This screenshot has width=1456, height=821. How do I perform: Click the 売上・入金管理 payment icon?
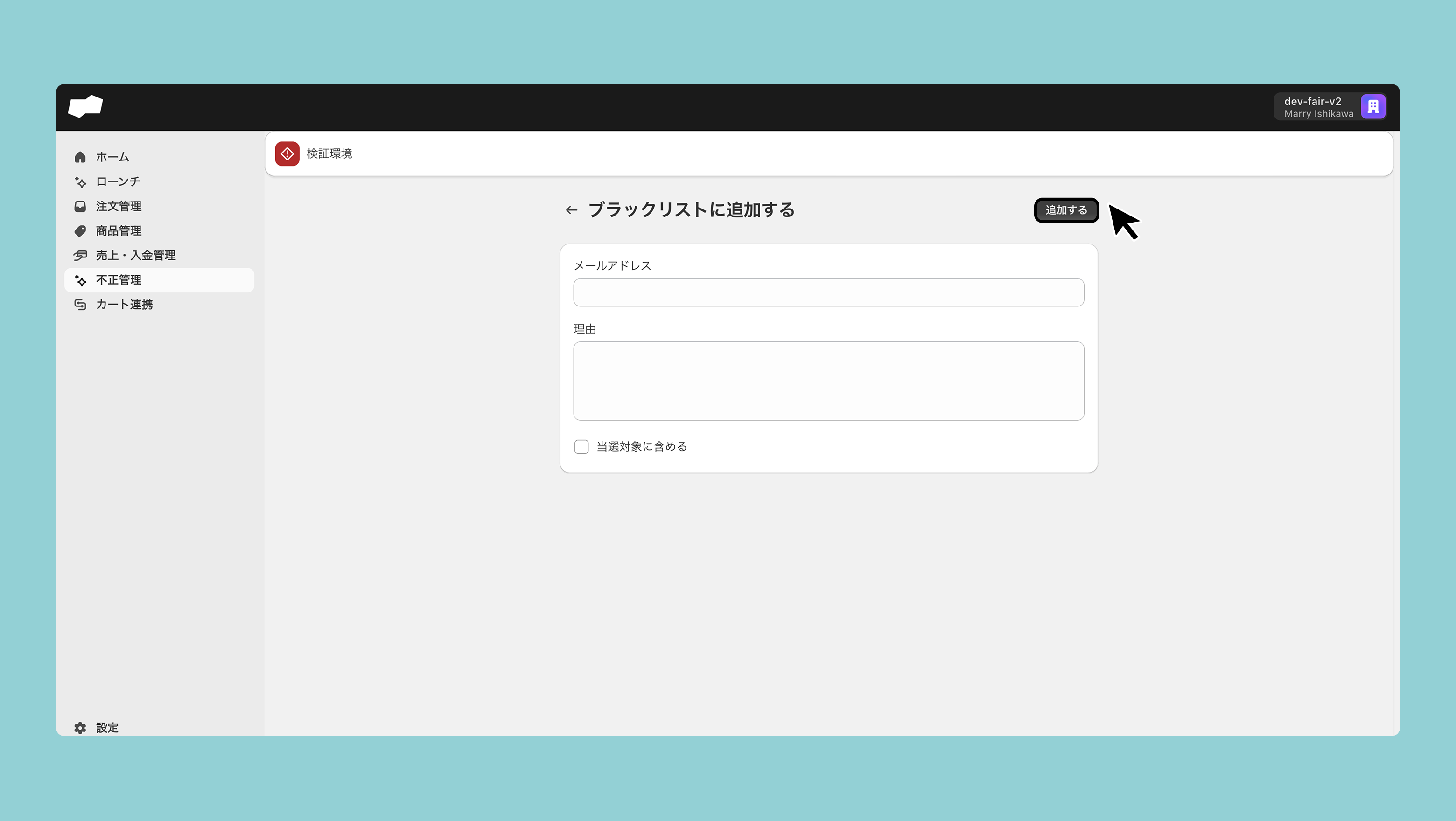click(x=80, y=256)
